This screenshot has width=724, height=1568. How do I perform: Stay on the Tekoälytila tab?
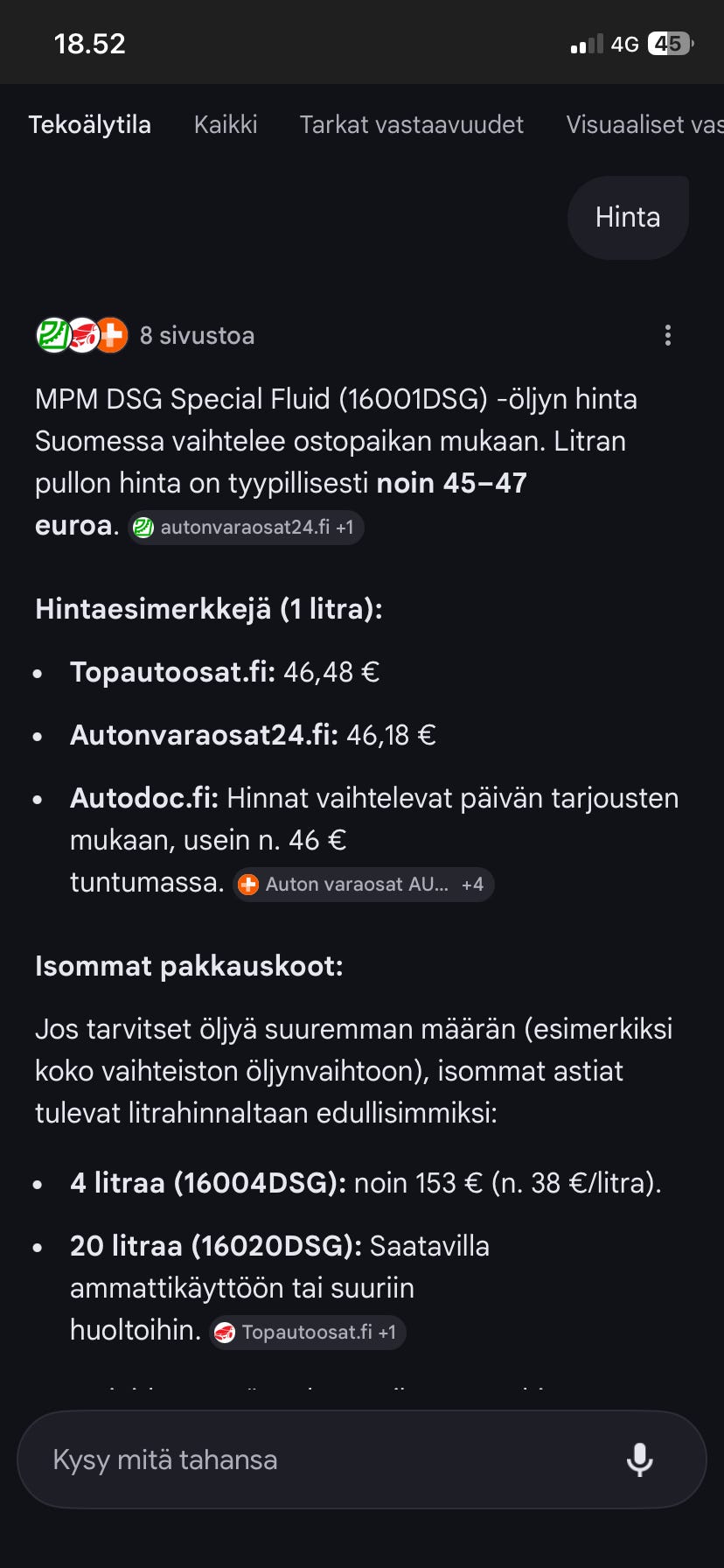(x=90, y=124)
